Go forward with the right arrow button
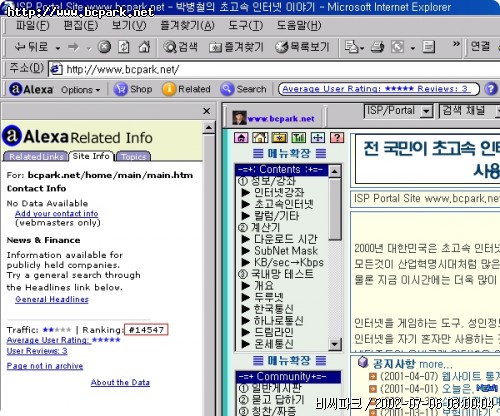Viewport: 500px width, 416px height. pyautogui.click(x=73, y=47)
